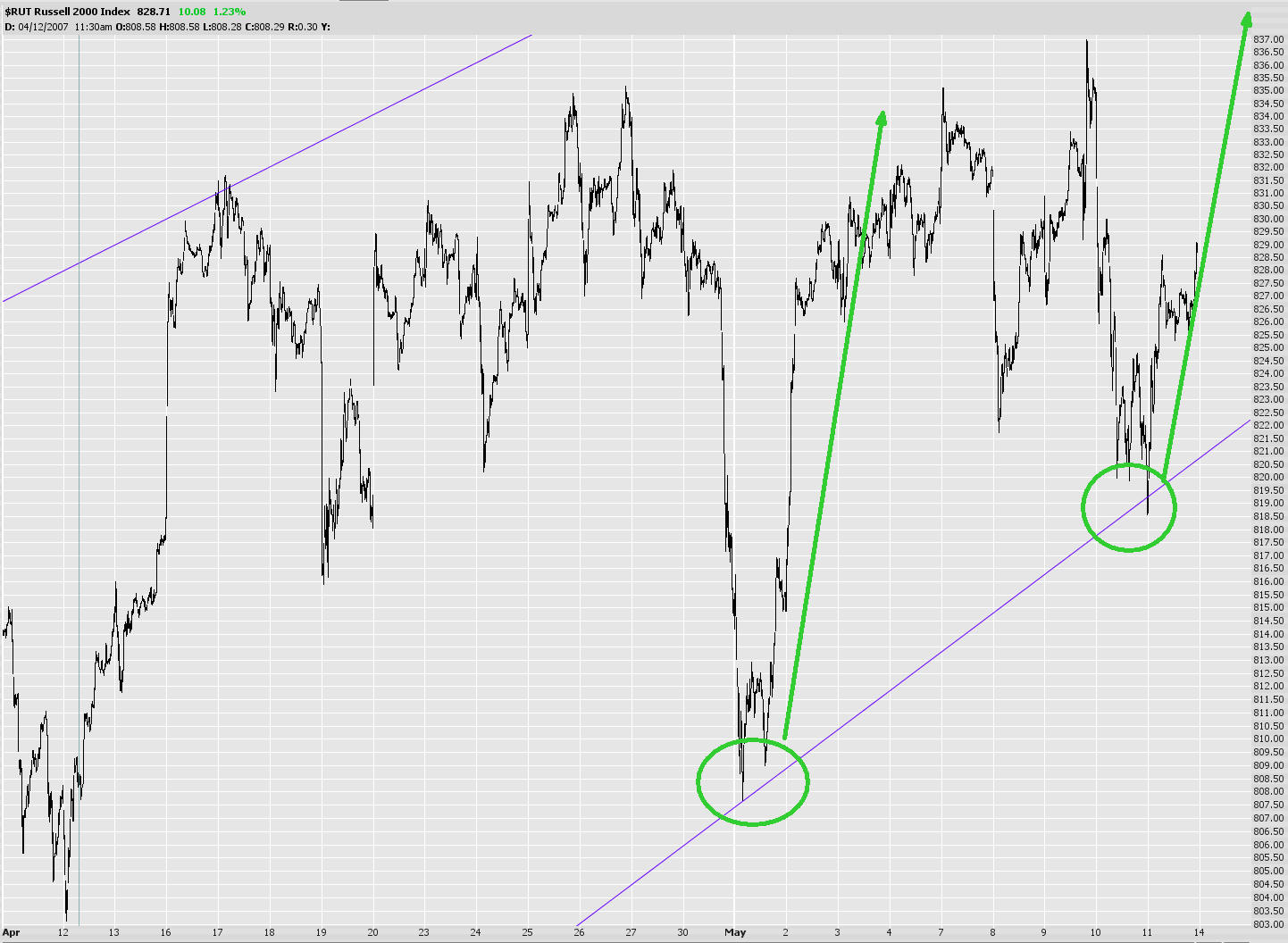The height and width of the screenshot is (943, 1288).
Task: Click the open price O:808.58
Action: [x=136, y=27]
